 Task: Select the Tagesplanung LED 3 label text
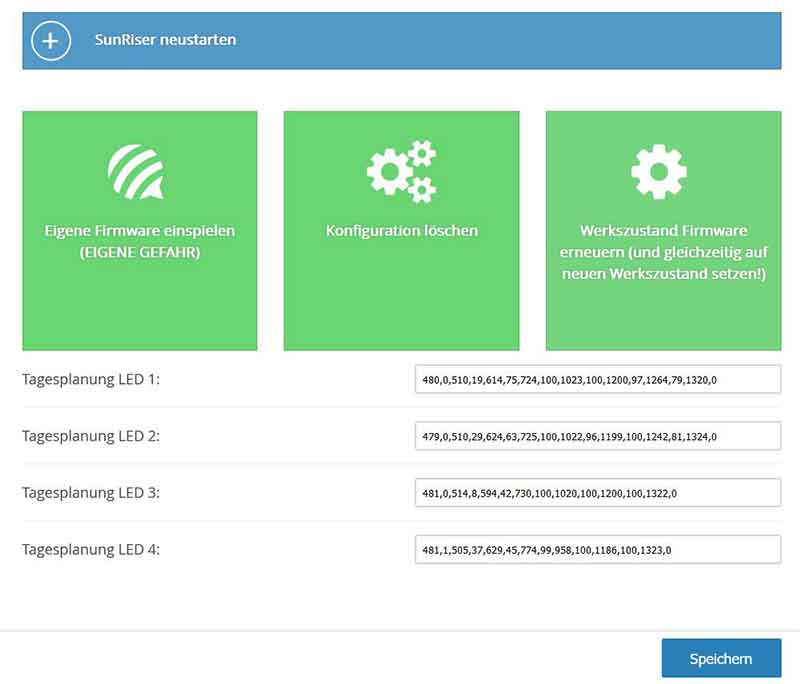[x=91, y=493]
